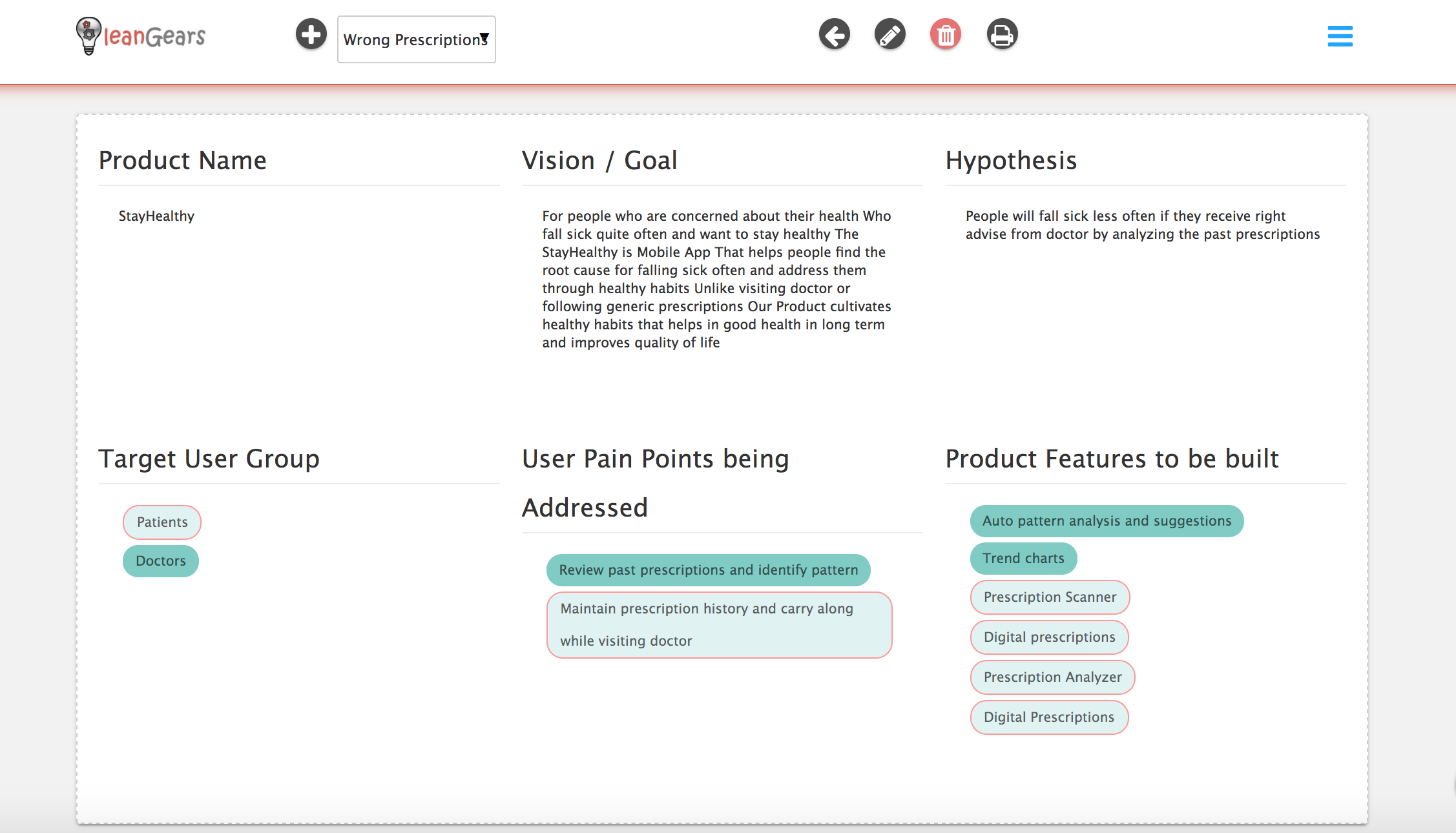The height and width of the screenshot is (833, 1456).
Task: Click the capitalized Digital Prescriptions tag
Action: pos(1048,717)
